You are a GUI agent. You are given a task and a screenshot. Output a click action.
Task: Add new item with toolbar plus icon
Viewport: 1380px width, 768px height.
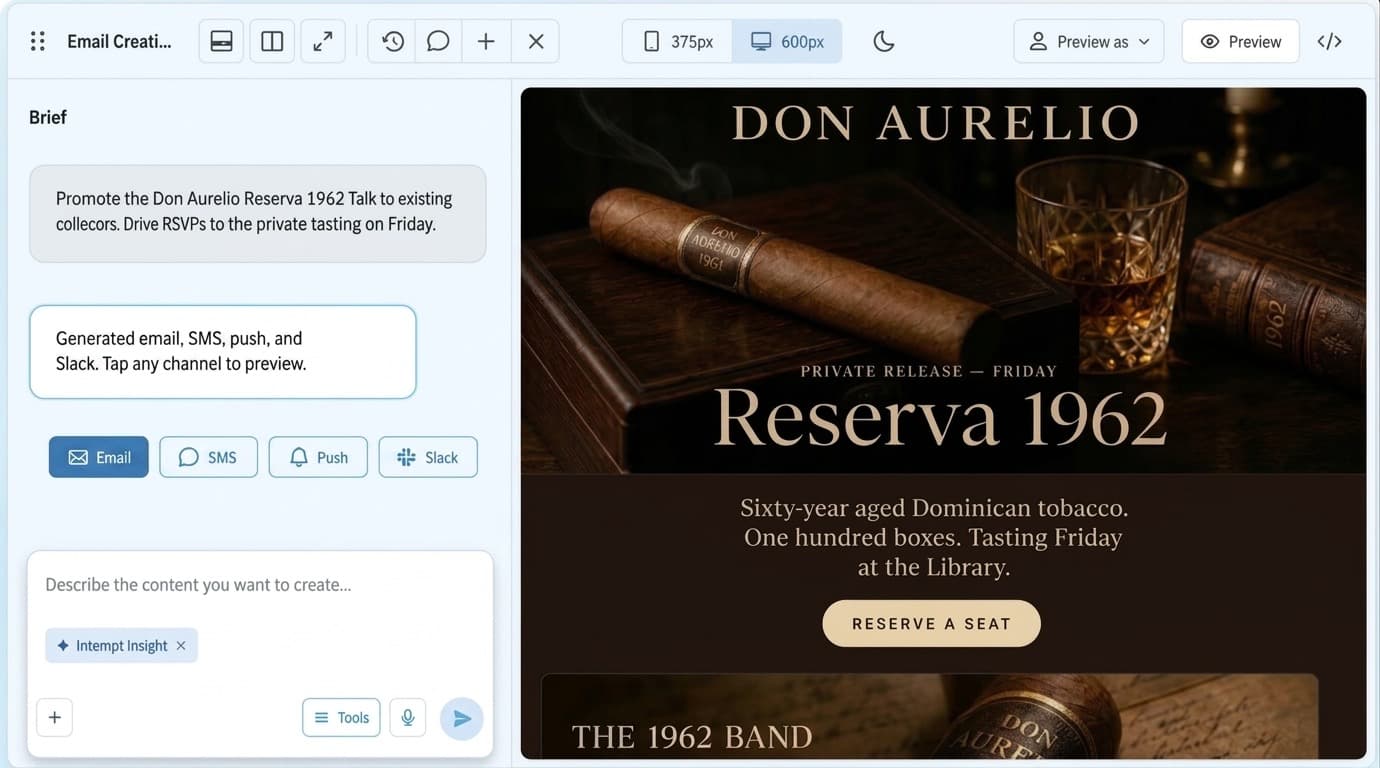[486, 41]
